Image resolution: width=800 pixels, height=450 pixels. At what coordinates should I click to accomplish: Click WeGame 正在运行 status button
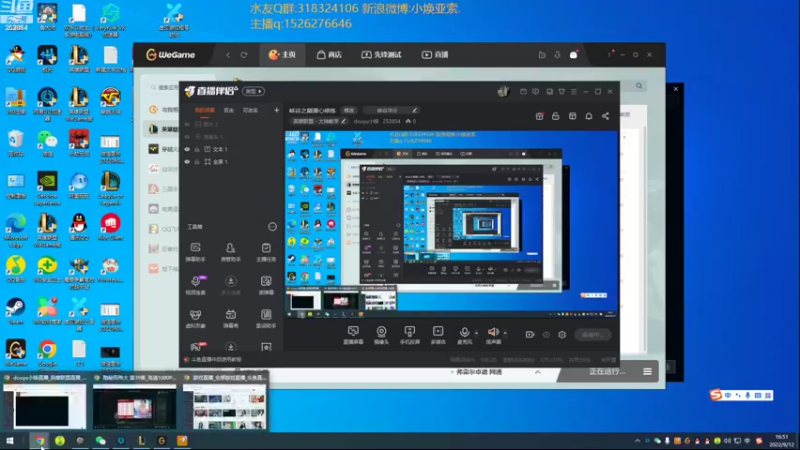click(607, 371)
